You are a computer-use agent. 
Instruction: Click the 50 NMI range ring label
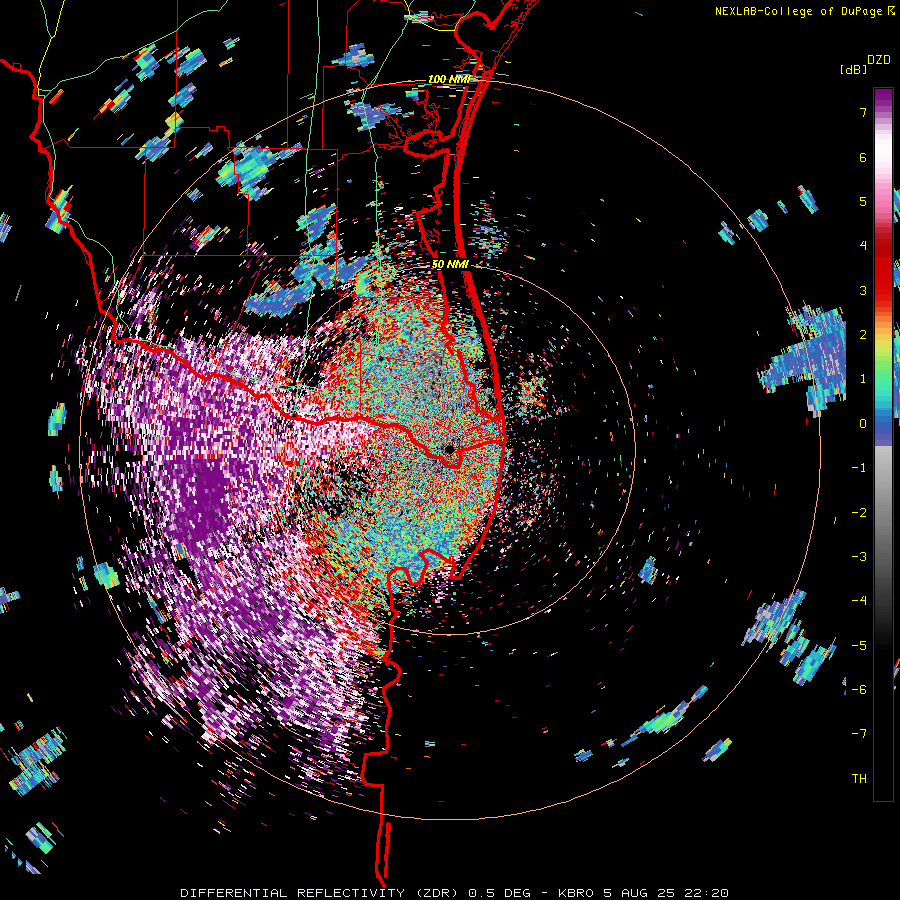click(x=449, y=264)
